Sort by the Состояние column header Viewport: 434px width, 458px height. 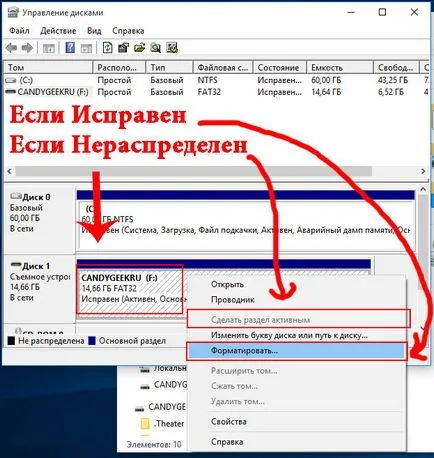280,67
